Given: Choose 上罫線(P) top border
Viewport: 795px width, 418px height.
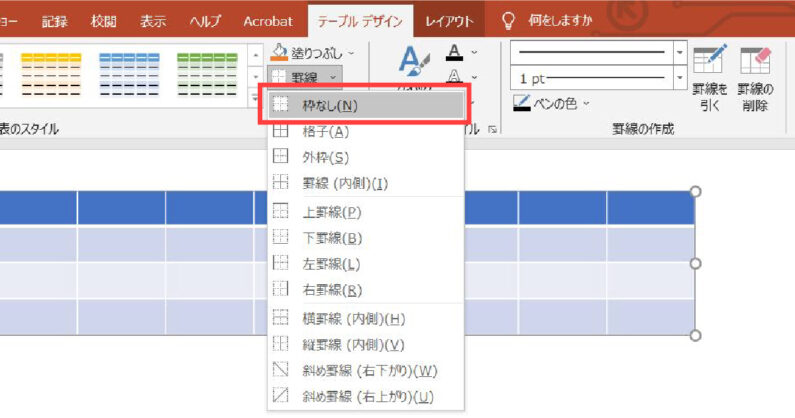Looking at the screenshot, I should tap(366, 212).
